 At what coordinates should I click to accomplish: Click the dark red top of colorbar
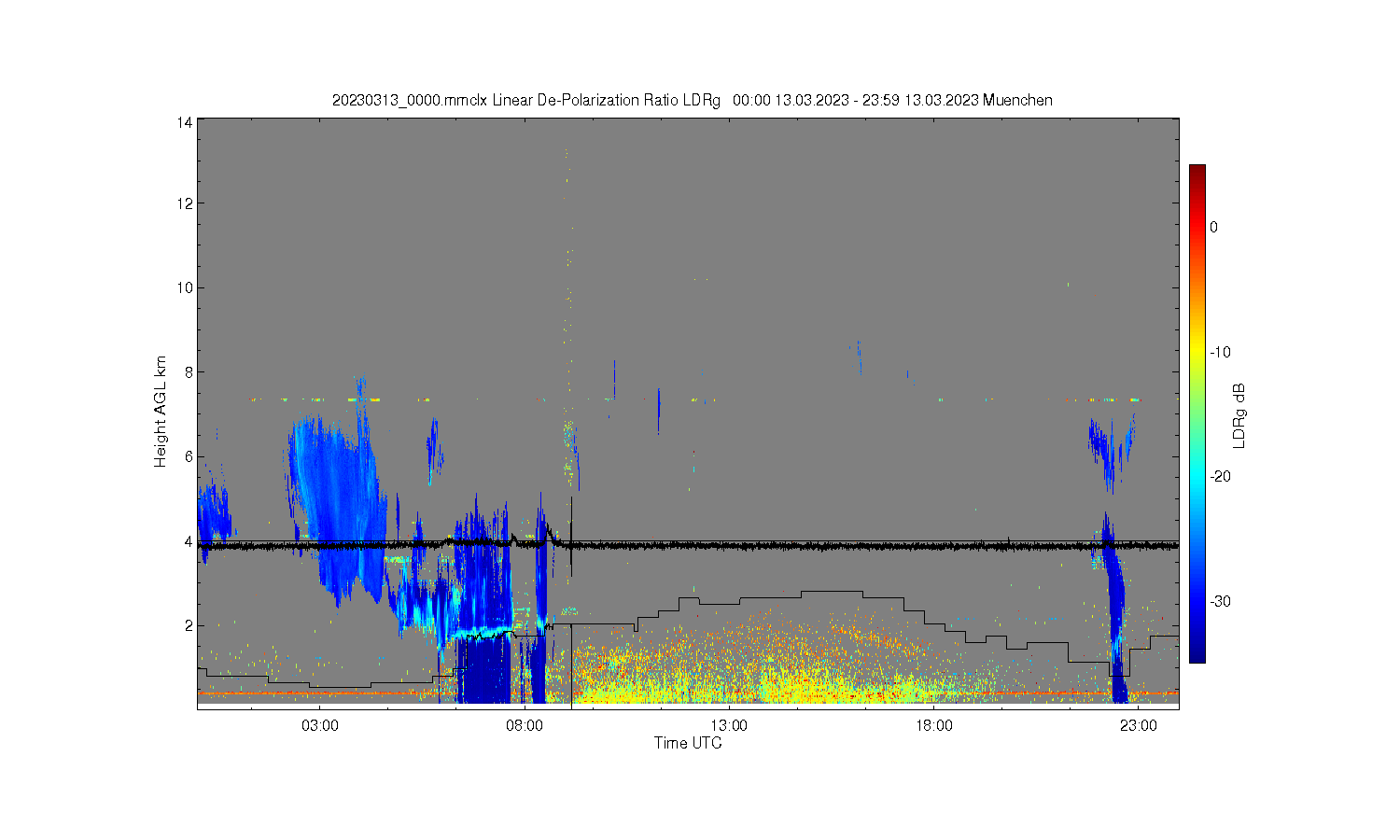[1197, 172]
